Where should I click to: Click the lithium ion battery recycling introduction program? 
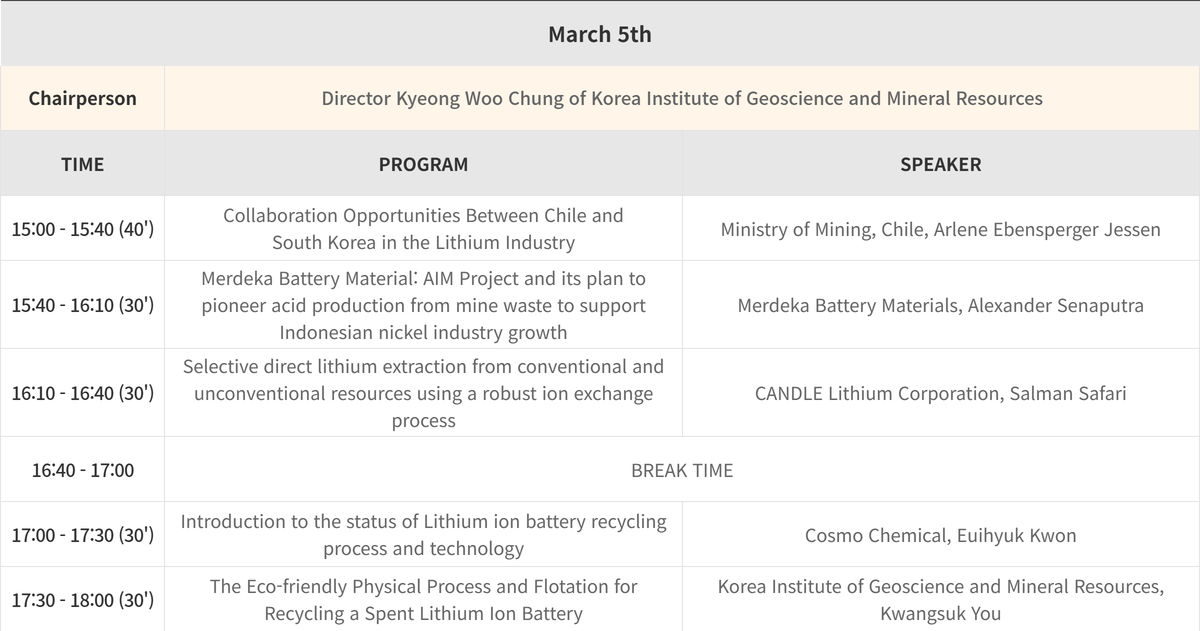coord(423,535)
